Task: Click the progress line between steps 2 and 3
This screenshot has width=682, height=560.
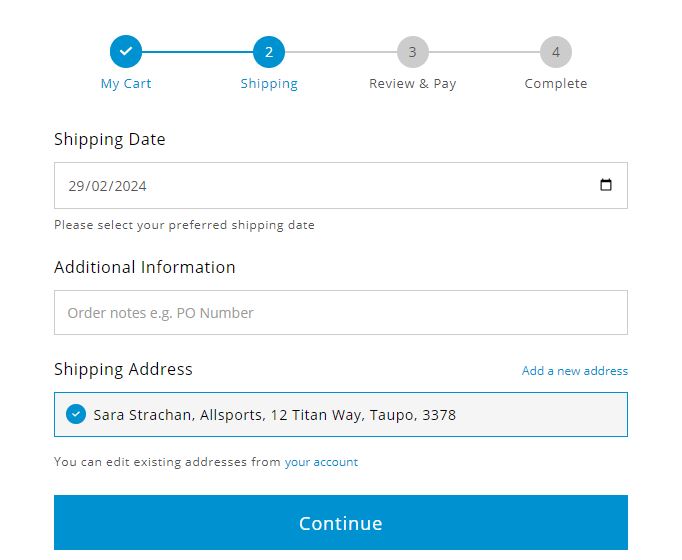Action: (x=341, y=52)
